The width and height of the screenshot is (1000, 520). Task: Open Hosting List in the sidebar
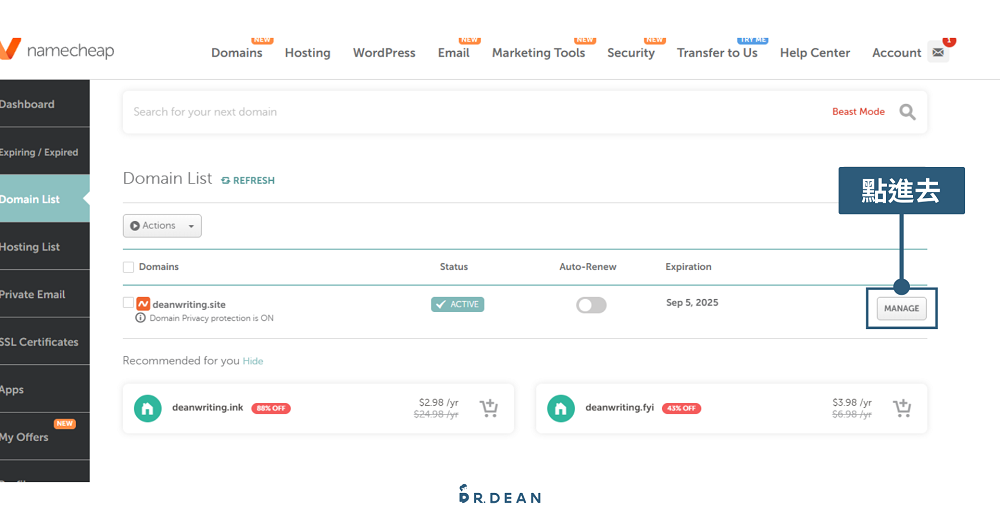point(30,247)
